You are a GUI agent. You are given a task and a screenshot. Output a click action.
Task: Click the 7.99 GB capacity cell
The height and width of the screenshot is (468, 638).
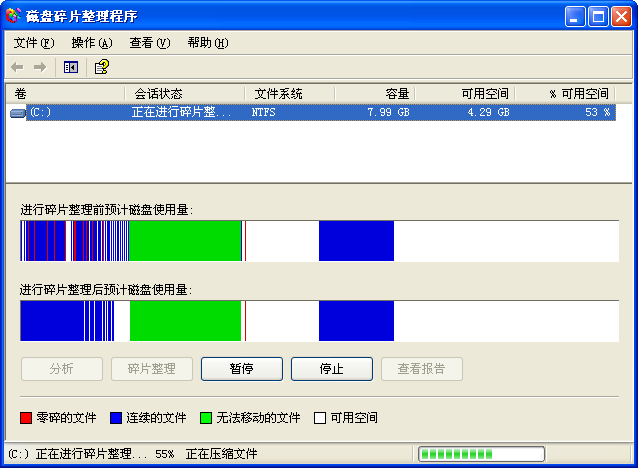(x=388, y=112)
